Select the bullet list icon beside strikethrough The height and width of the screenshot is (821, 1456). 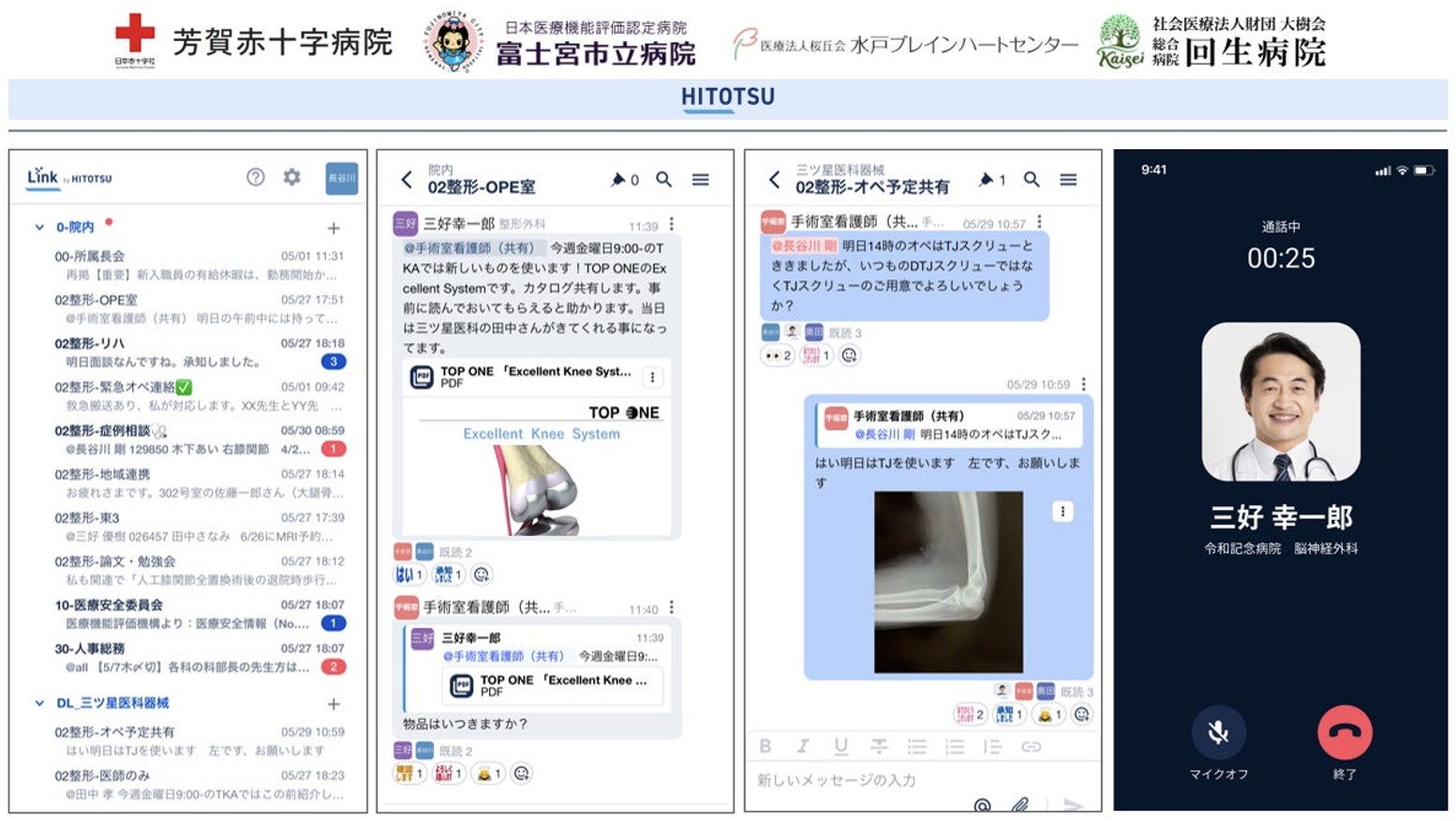[916, 747]
